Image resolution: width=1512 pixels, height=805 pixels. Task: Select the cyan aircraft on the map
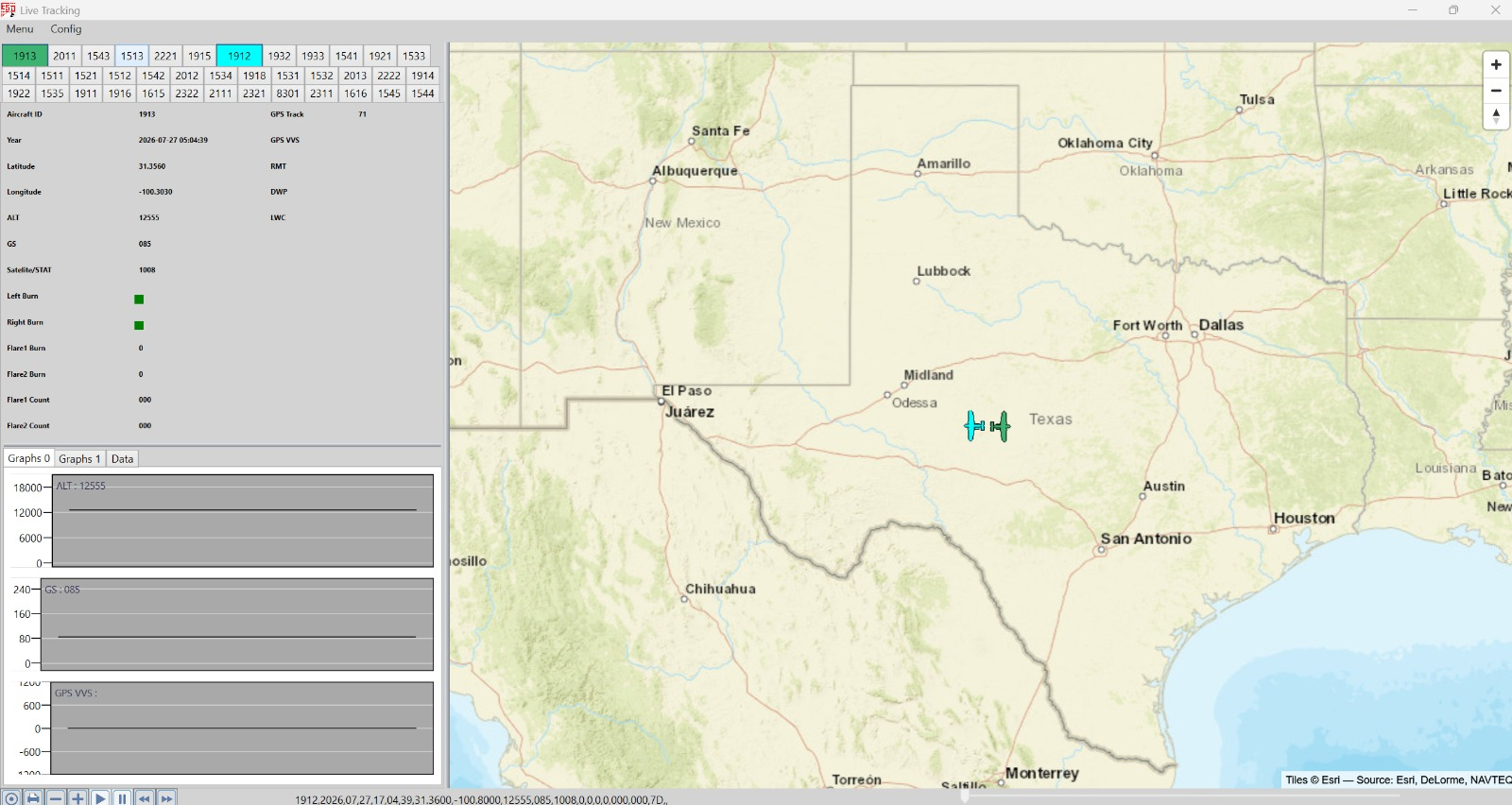click(x=973, y=426)
